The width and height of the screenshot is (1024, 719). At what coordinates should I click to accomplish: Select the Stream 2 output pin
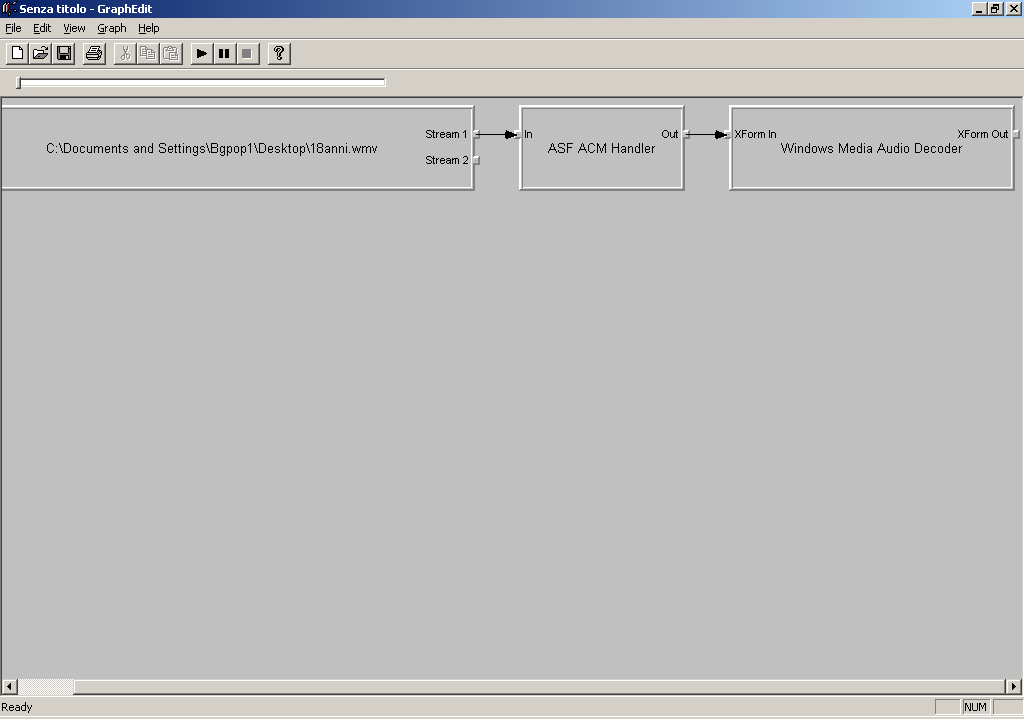[x=476, y=160]
